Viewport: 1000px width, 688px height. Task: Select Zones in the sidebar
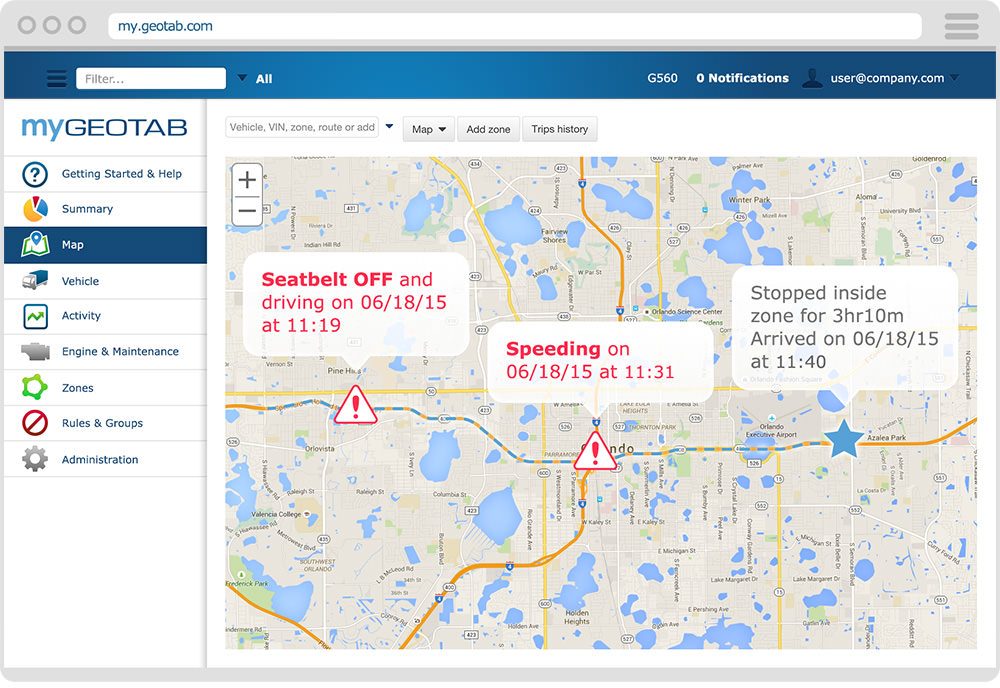105,388
